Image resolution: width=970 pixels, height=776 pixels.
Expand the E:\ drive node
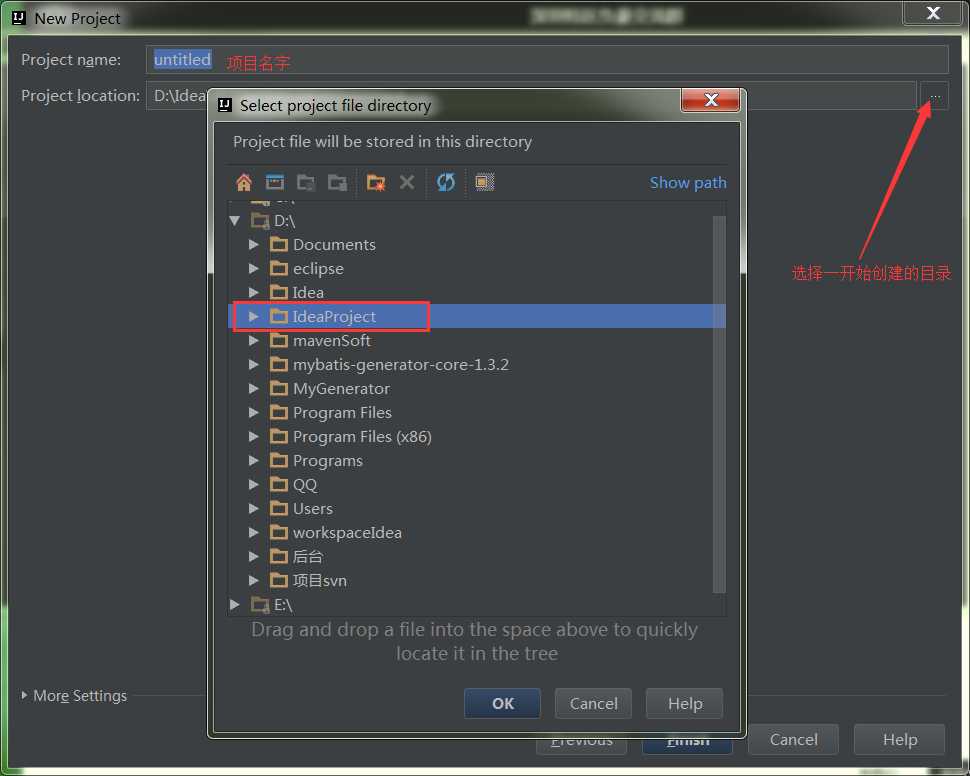pyautogui.click(x=234, y=605)
